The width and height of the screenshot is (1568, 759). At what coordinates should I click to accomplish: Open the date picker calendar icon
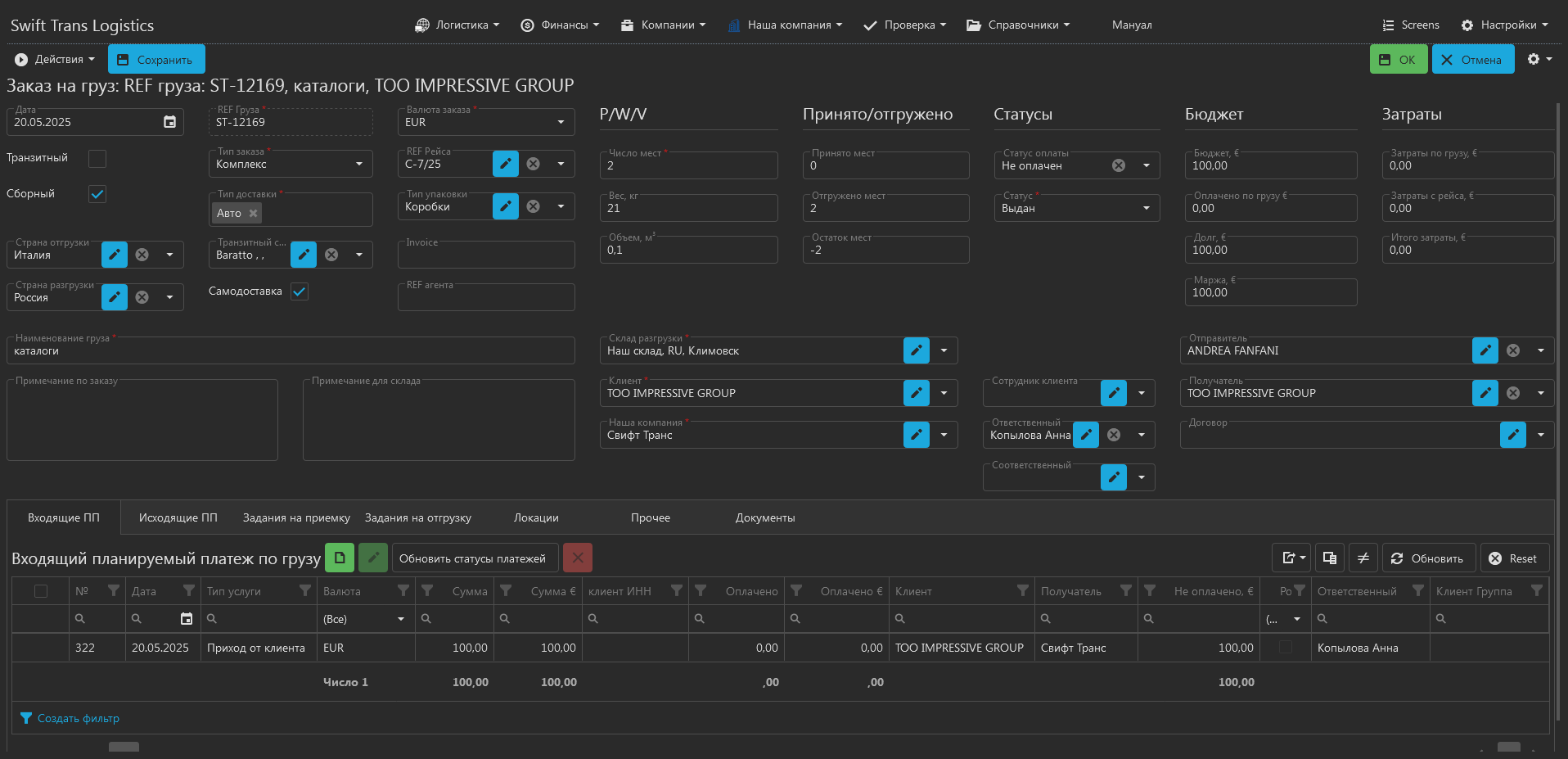(169, 122)
